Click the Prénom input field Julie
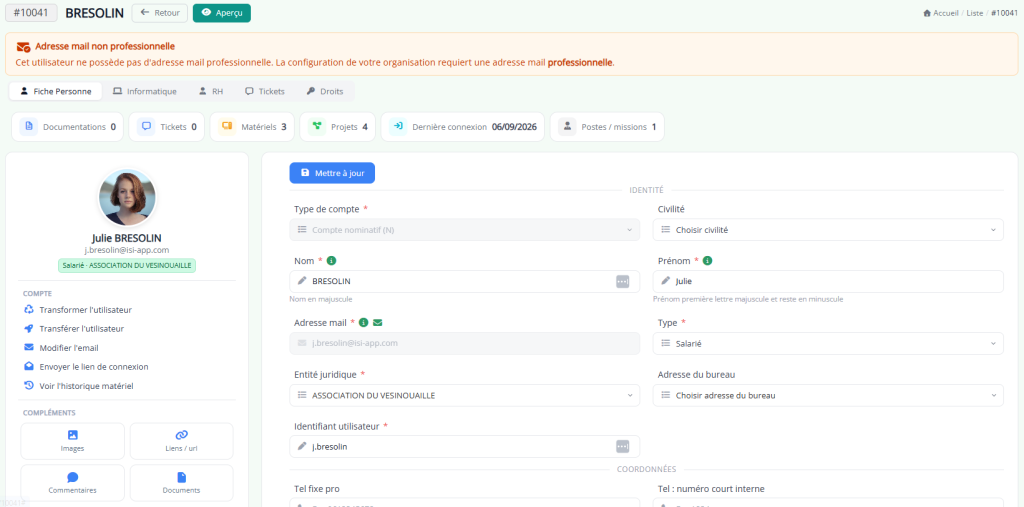The image size is (1024, 507). click(828, 281)
